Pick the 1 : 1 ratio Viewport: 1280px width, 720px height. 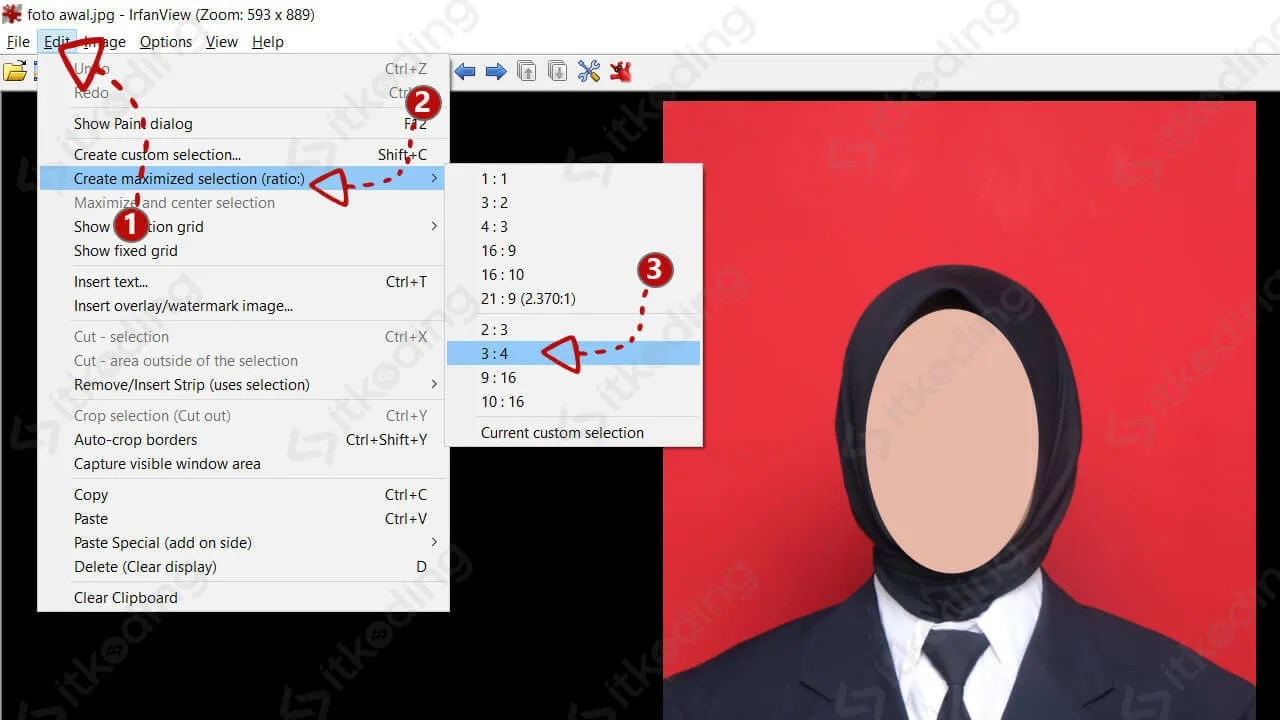tap(573, 179)
